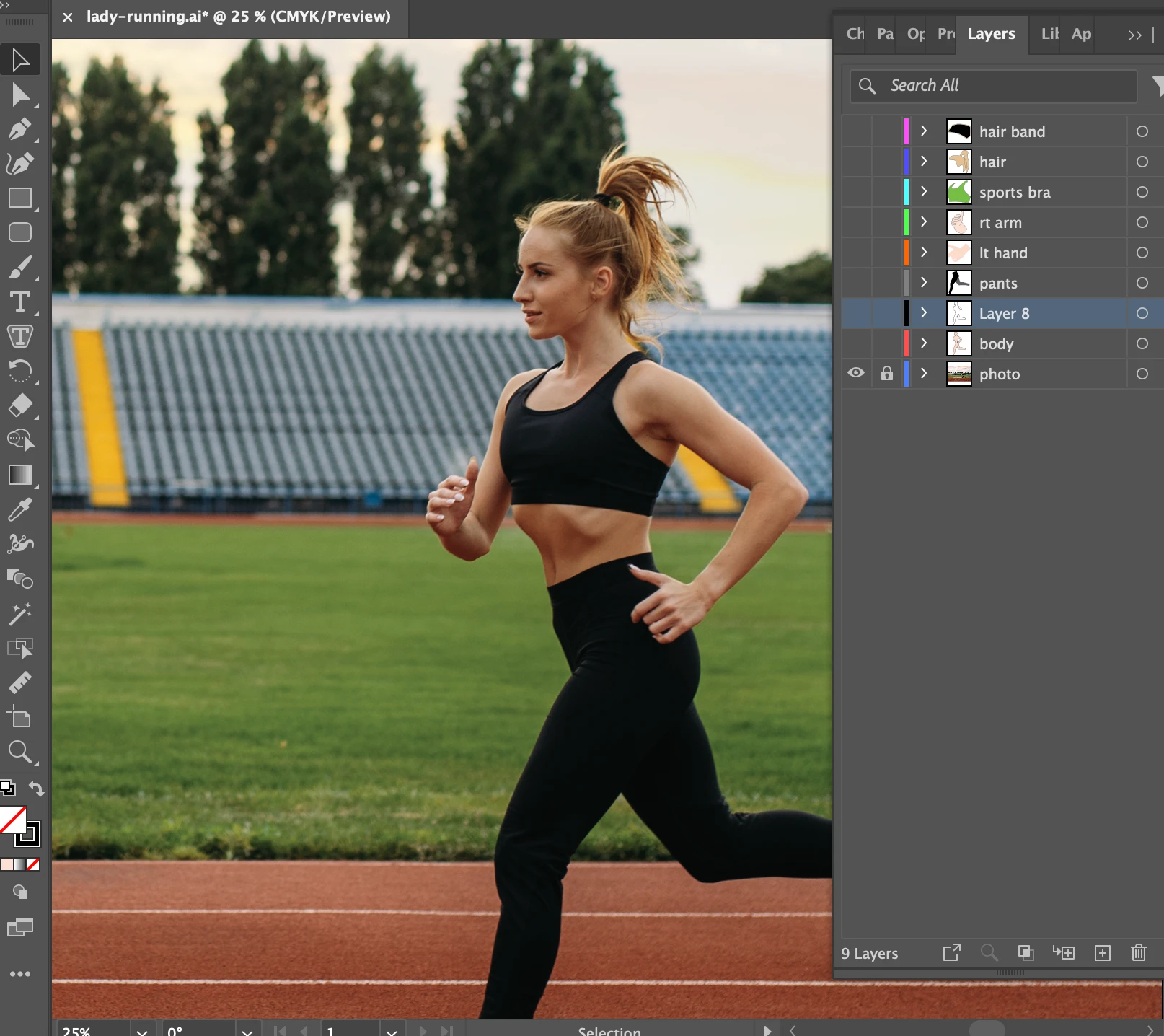Expand the pants layer
Screen dimensions: 1164x1036
[924, 282]
